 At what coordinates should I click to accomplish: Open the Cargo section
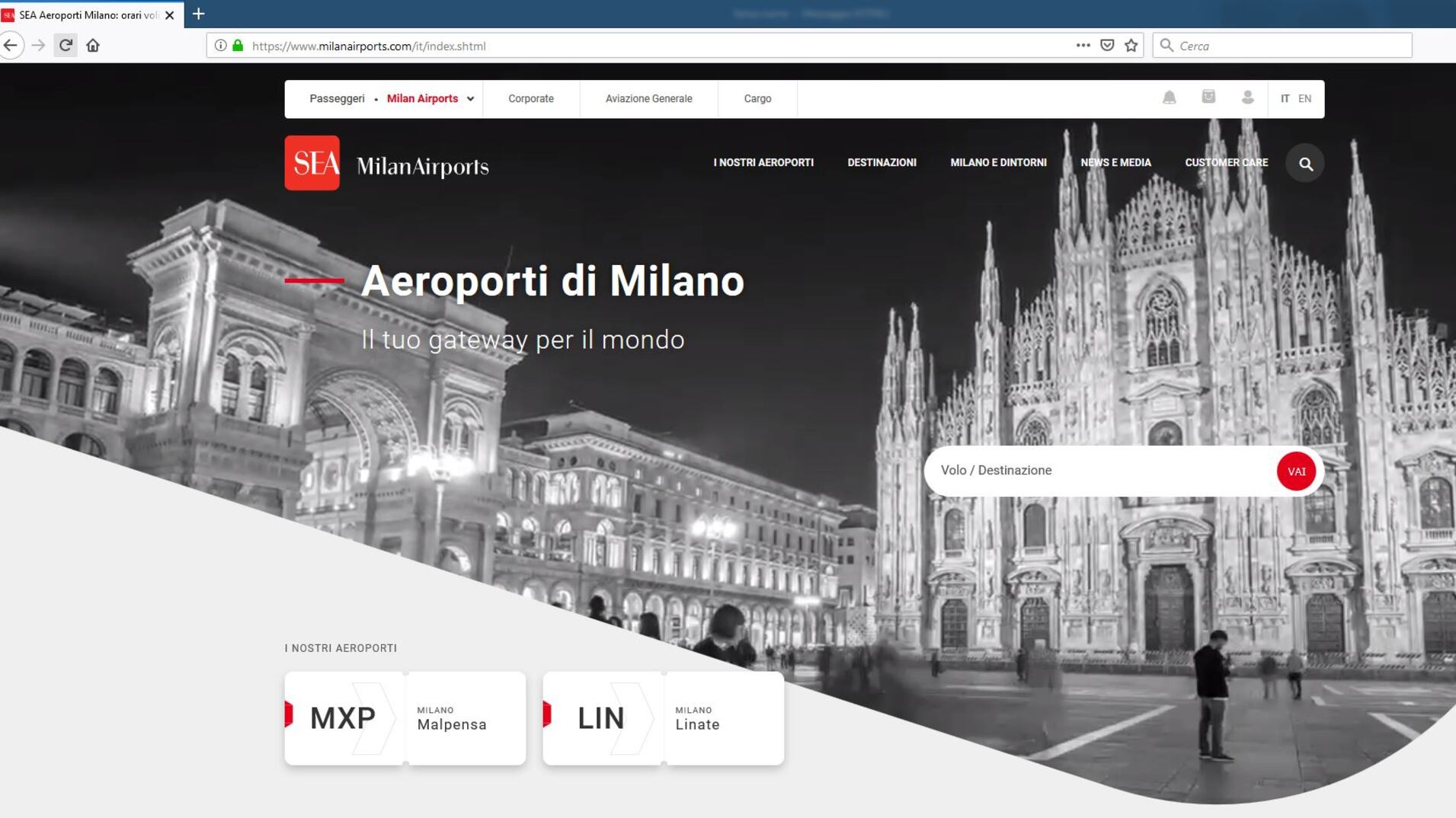point(757,98)
